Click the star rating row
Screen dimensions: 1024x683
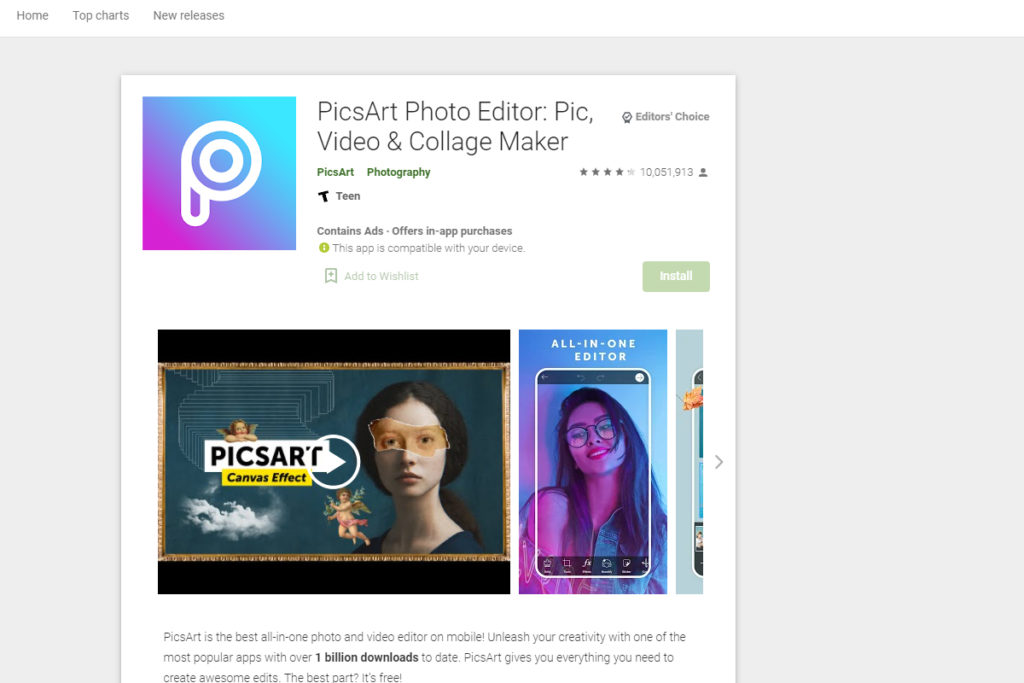(607, 172)
